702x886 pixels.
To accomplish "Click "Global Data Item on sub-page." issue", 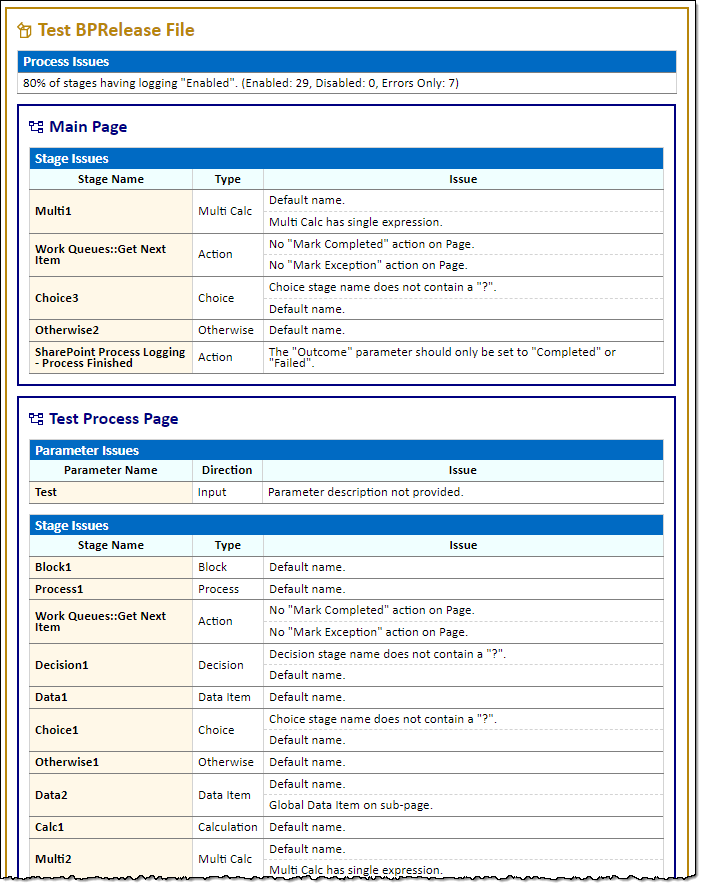I will click(x=350, y=805).
